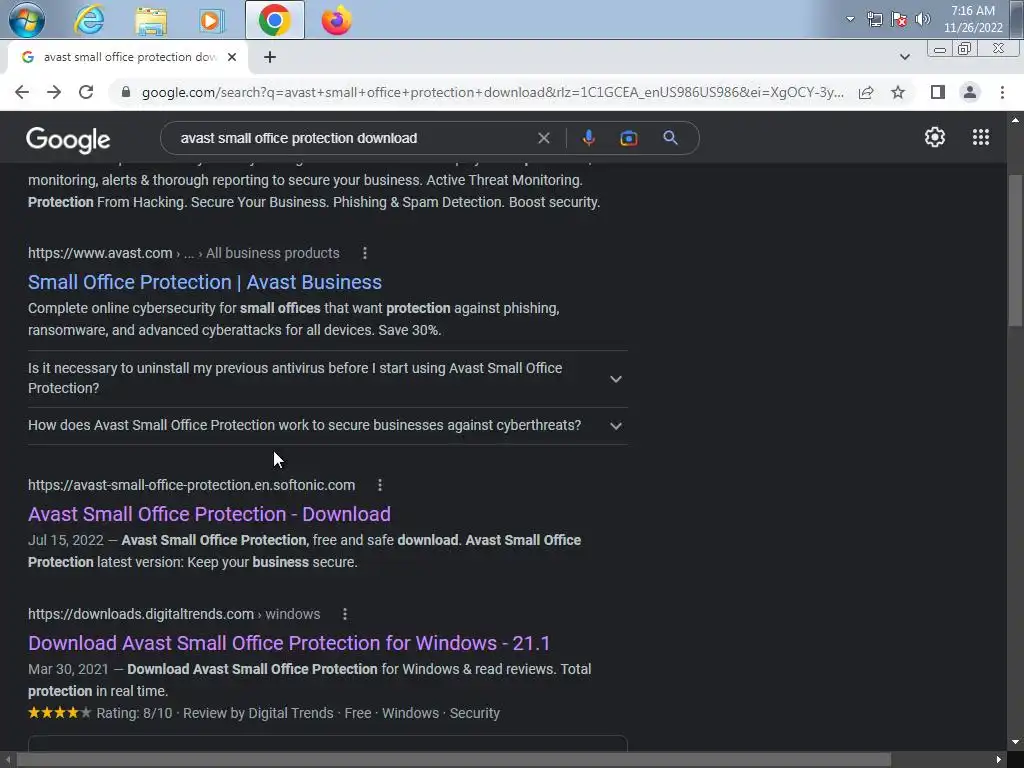This screenshot has height=768, width=1024.
Task: Open the Google apps grid
Action: (980, 137)
